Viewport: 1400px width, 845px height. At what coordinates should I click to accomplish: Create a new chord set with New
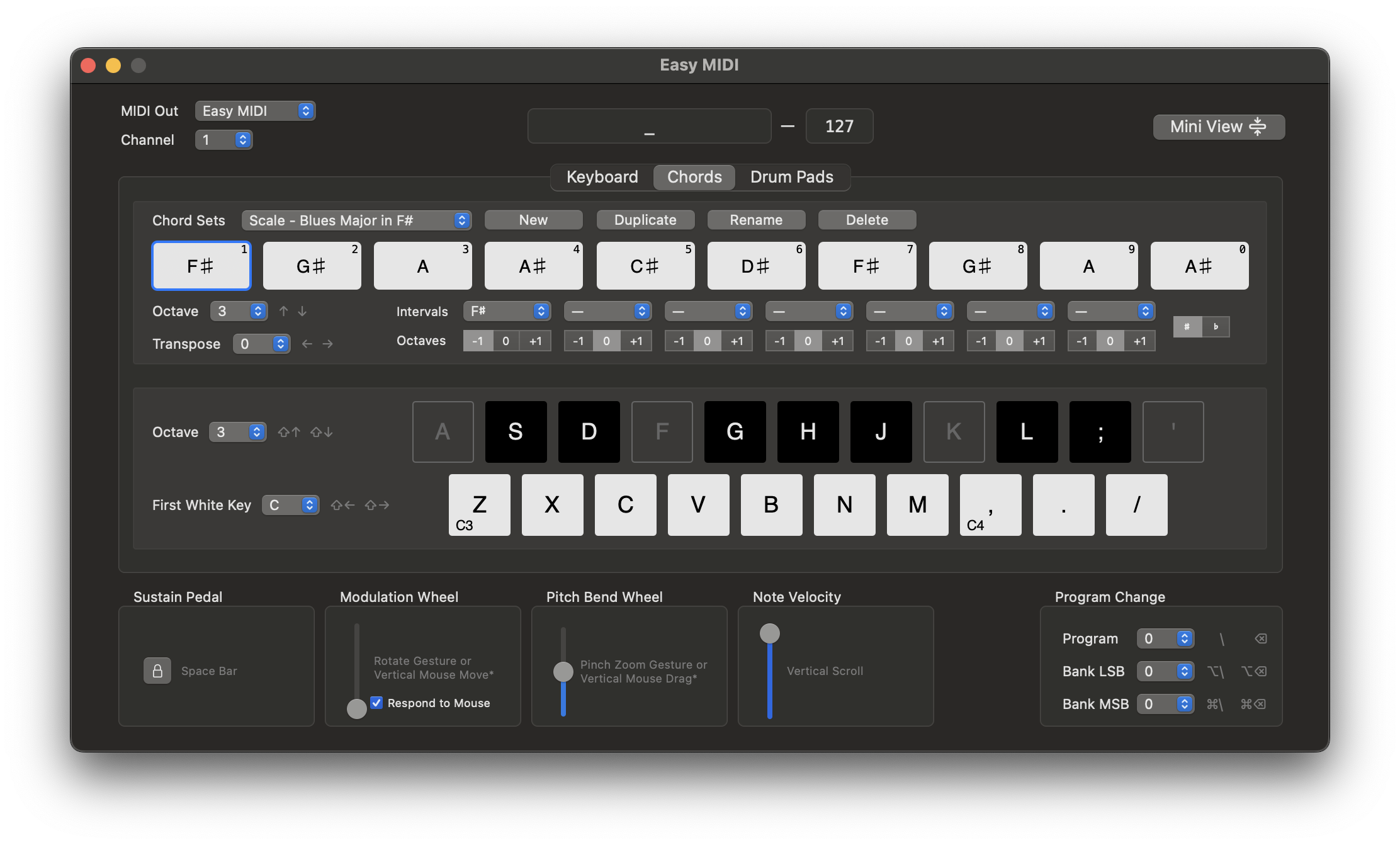pos(533,220)
